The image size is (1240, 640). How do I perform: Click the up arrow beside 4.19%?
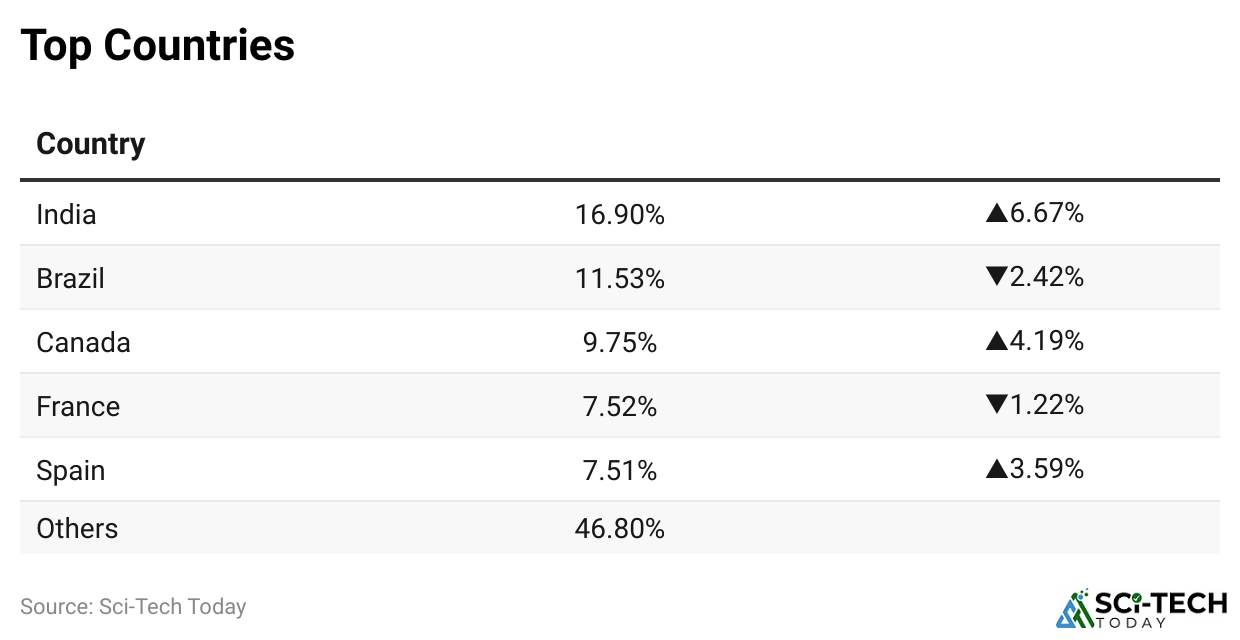pos(996,341)
